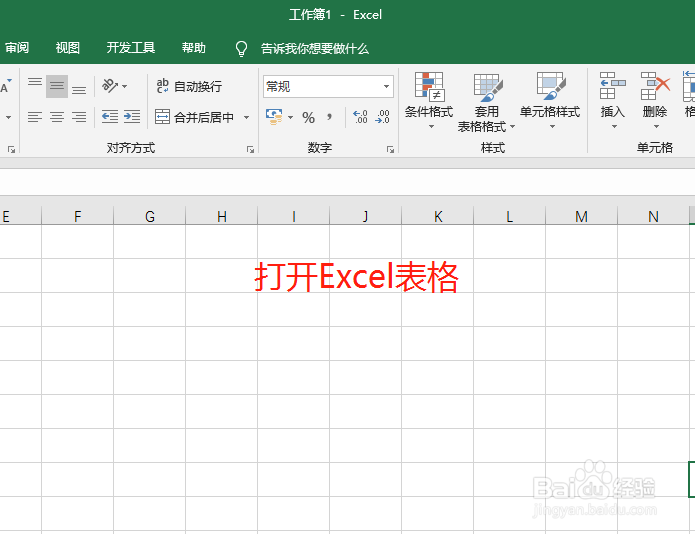Expand the 删除 dropdown arrow
Image resolution: width=695 pixels, height=534 pixels.
(x=656, y=127)
